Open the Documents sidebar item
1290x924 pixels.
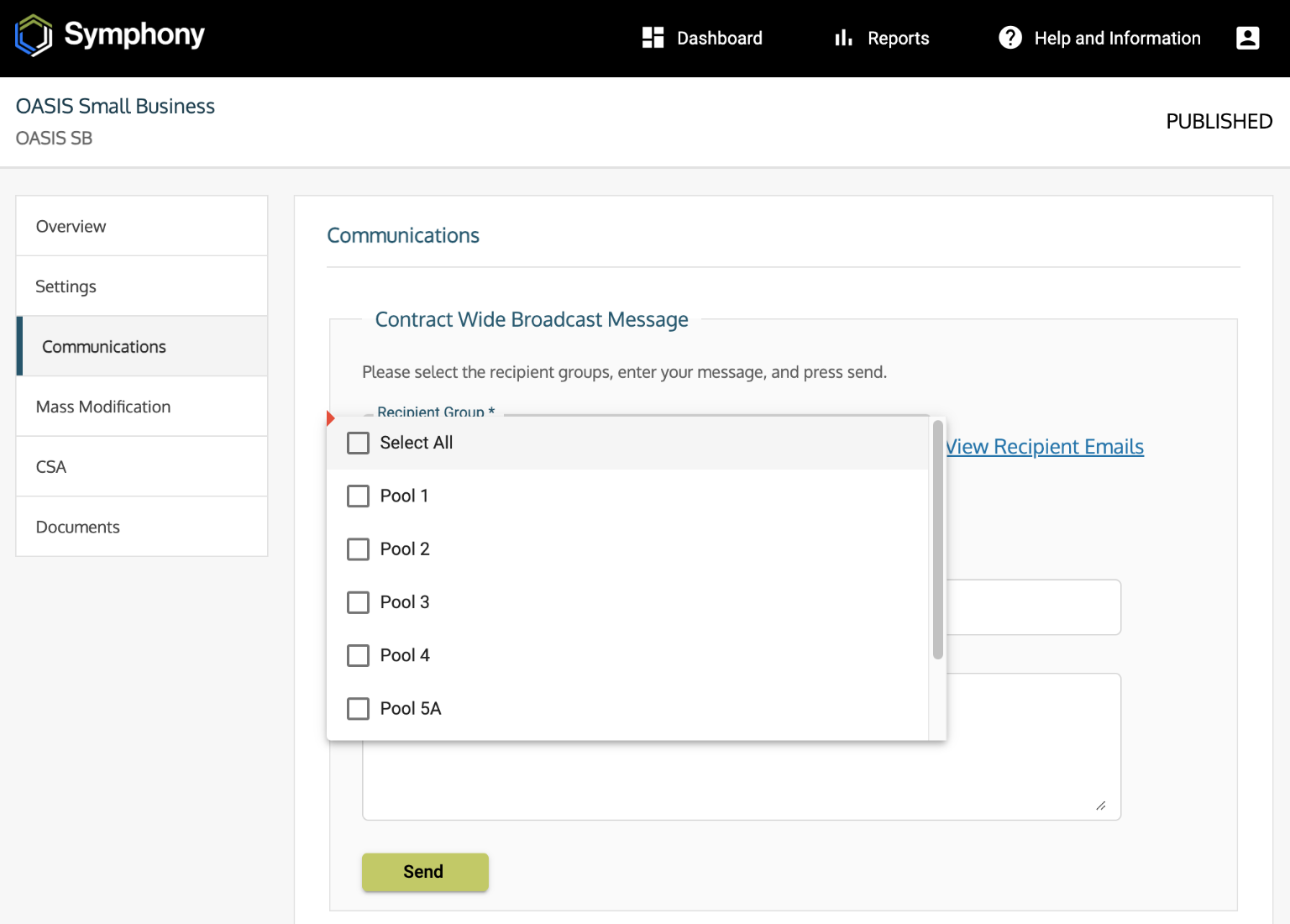click(x=142, y=527)
